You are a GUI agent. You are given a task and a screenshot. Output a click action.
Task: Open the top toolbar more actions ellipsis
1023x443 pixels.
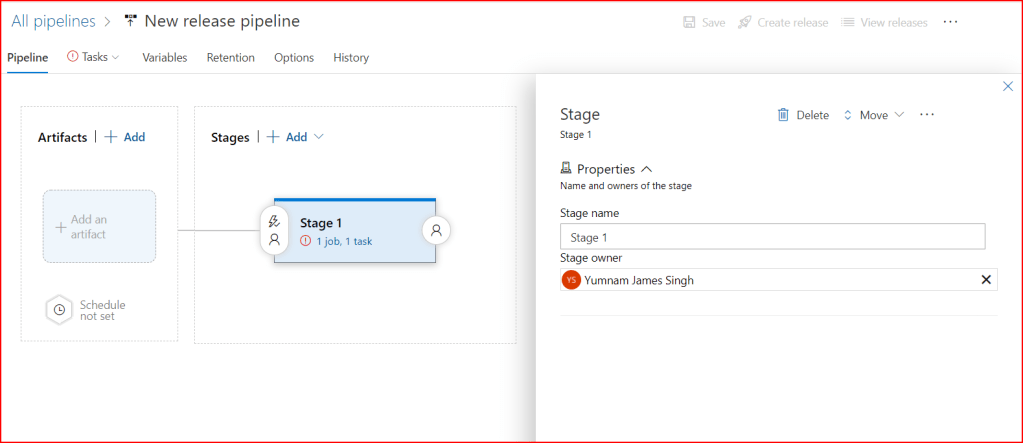[951, 22]
